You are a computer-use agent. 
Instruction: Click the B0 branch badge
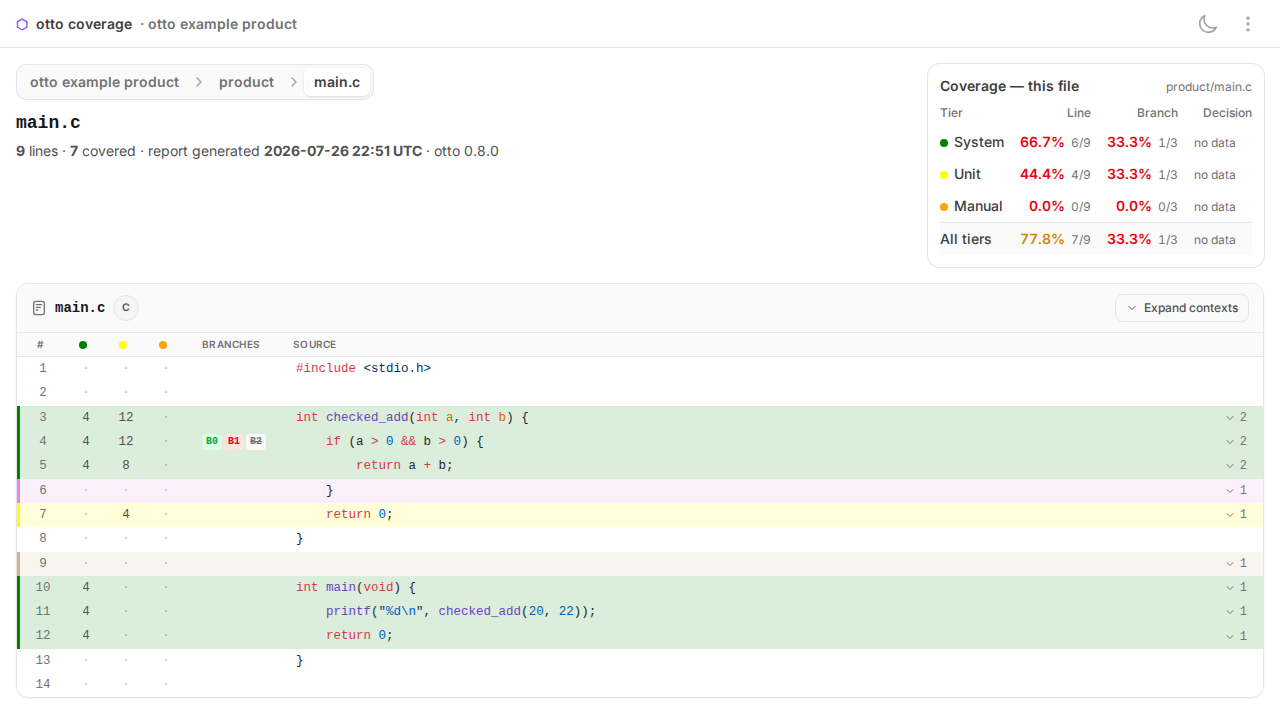(212, 441)
